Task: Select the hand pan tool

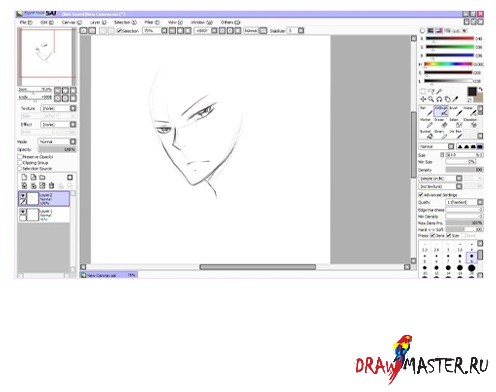Action: coord(447,99)
